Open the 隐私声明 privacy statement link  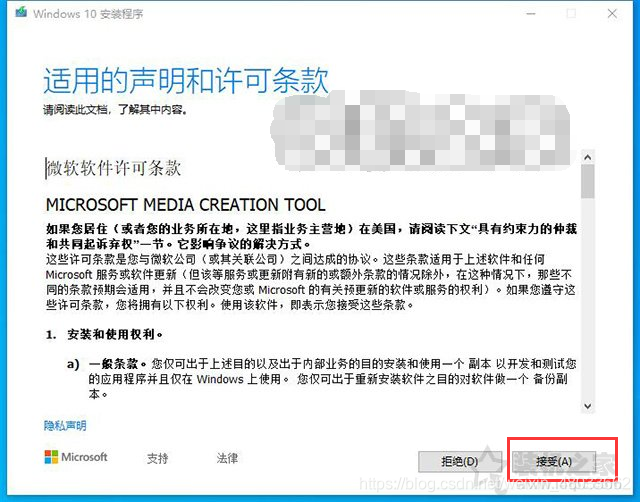coord(65,426)
